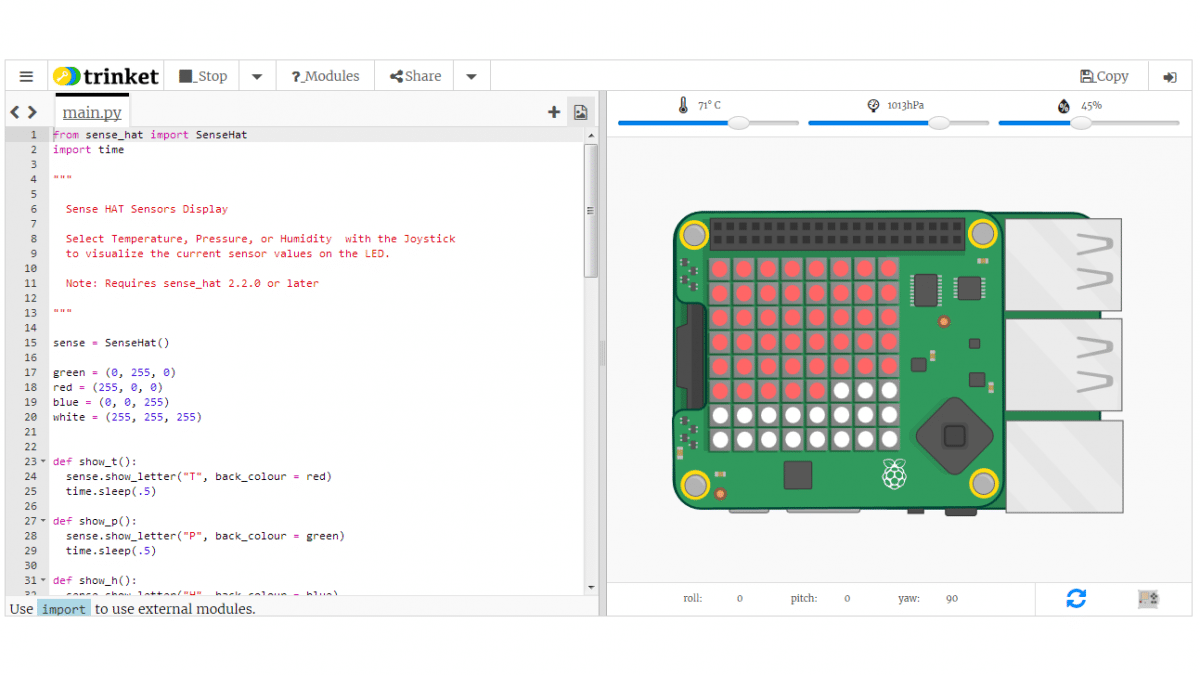This screenshot has height=675, width=1200.
Task: Switch to the main.py tab
Action: click(x=91, y=112)
